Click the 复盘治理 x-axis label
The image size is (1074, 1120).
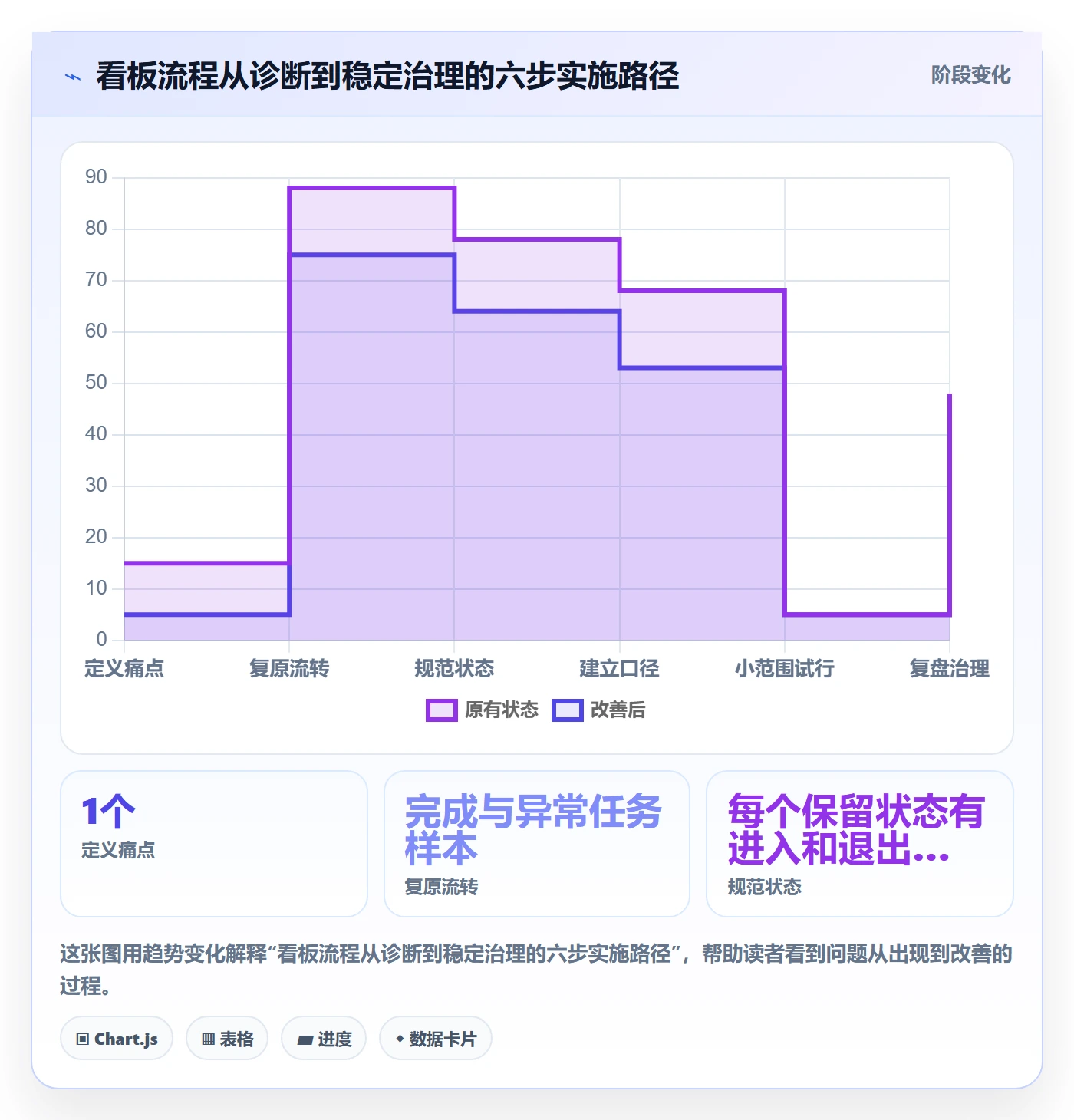point(950,669)
